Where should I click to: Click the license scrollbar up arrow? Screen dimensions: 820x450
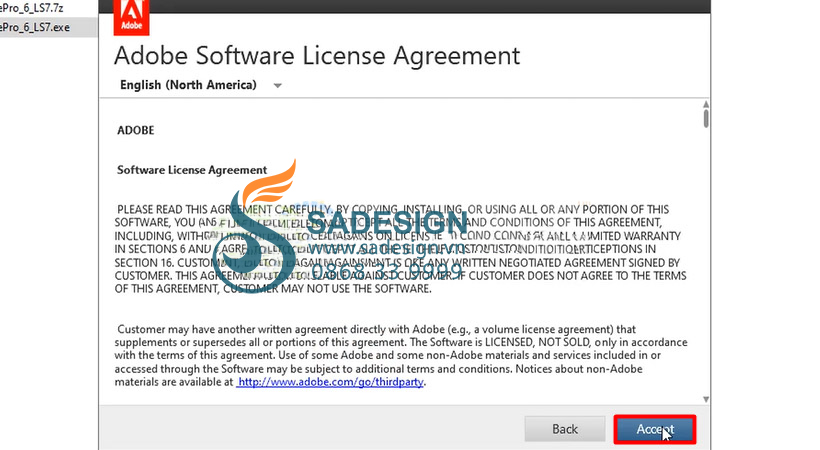click(x=706, y=105)
